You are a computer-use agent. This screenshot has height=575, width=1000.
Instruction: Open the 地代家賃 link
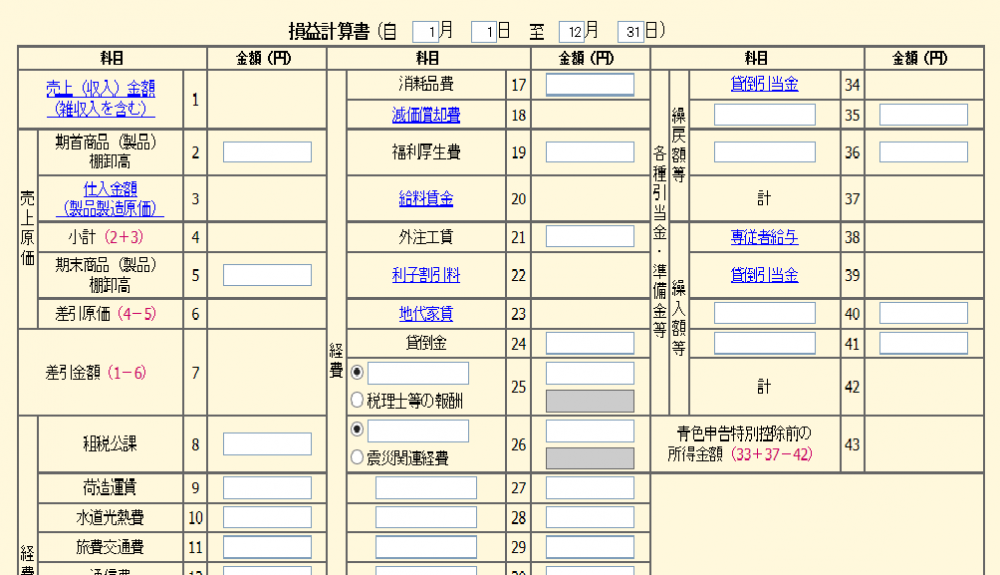426,314
